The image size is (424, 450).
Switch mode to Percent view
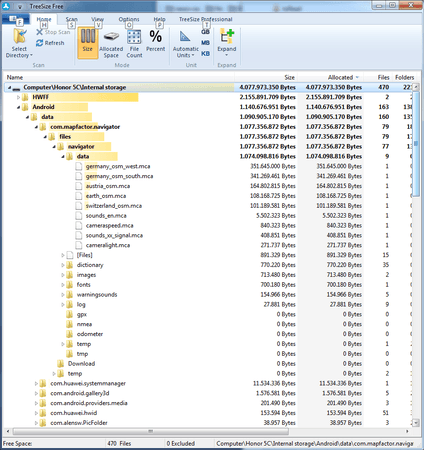(x=155, y=41)
